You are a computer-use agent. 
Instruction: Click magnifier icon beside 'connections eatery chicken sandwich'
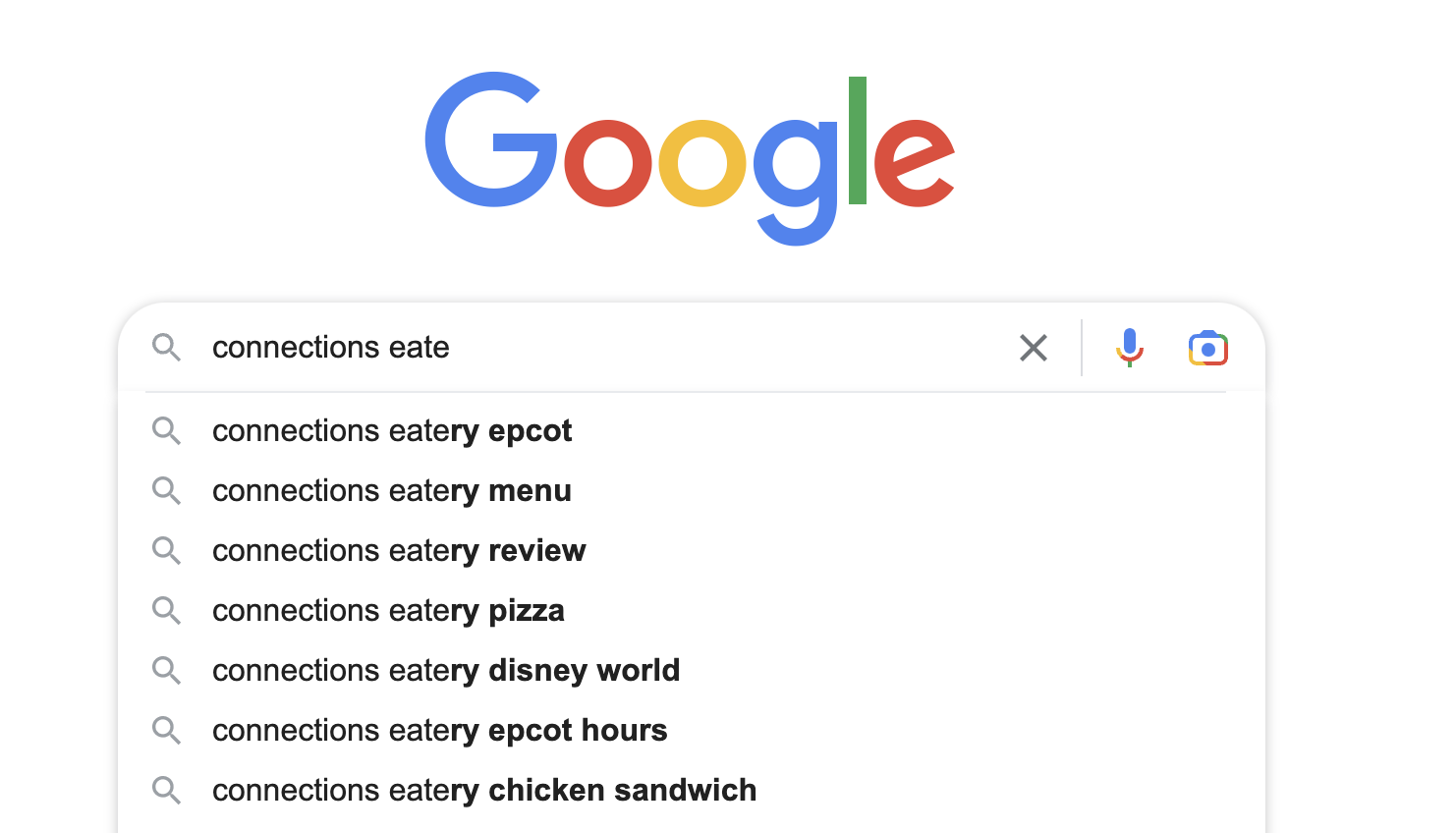click(166, 790)
